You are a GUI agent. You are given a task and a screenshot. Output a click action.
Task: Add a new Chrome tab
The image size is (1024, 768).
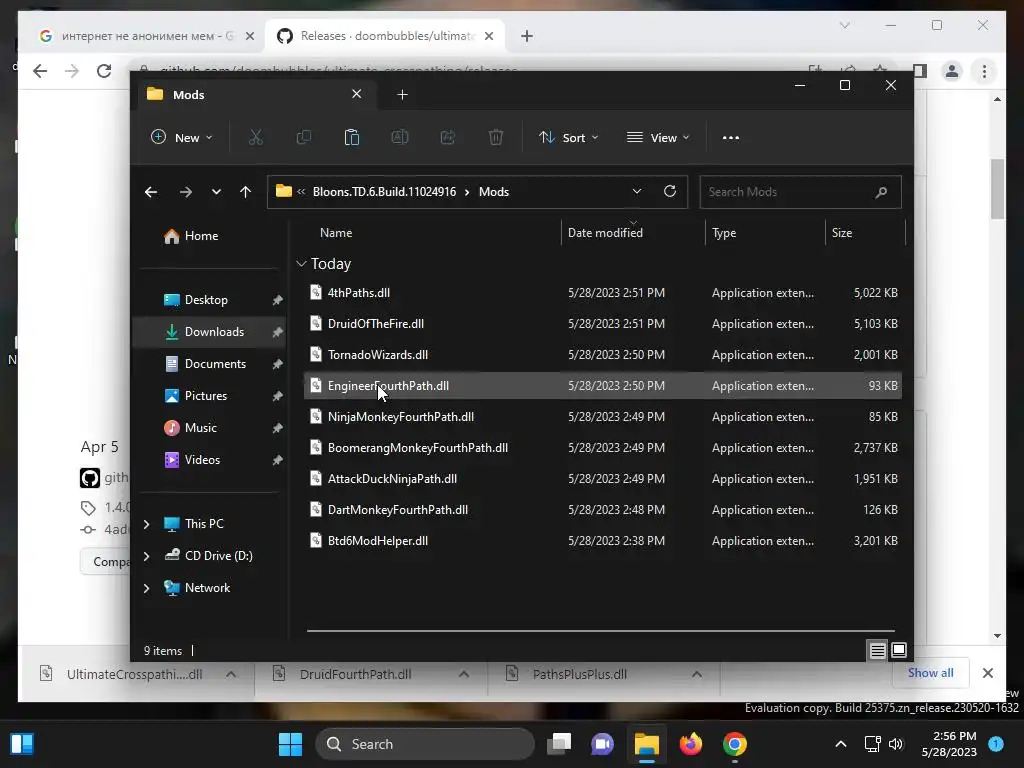(x=527, y=36)
